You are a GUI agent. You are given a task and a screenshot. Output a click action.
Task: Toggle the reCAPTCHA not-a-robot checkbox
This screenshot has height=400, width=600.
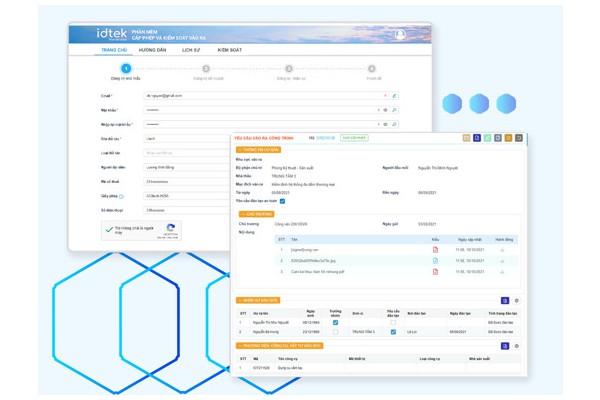[109, 230]
